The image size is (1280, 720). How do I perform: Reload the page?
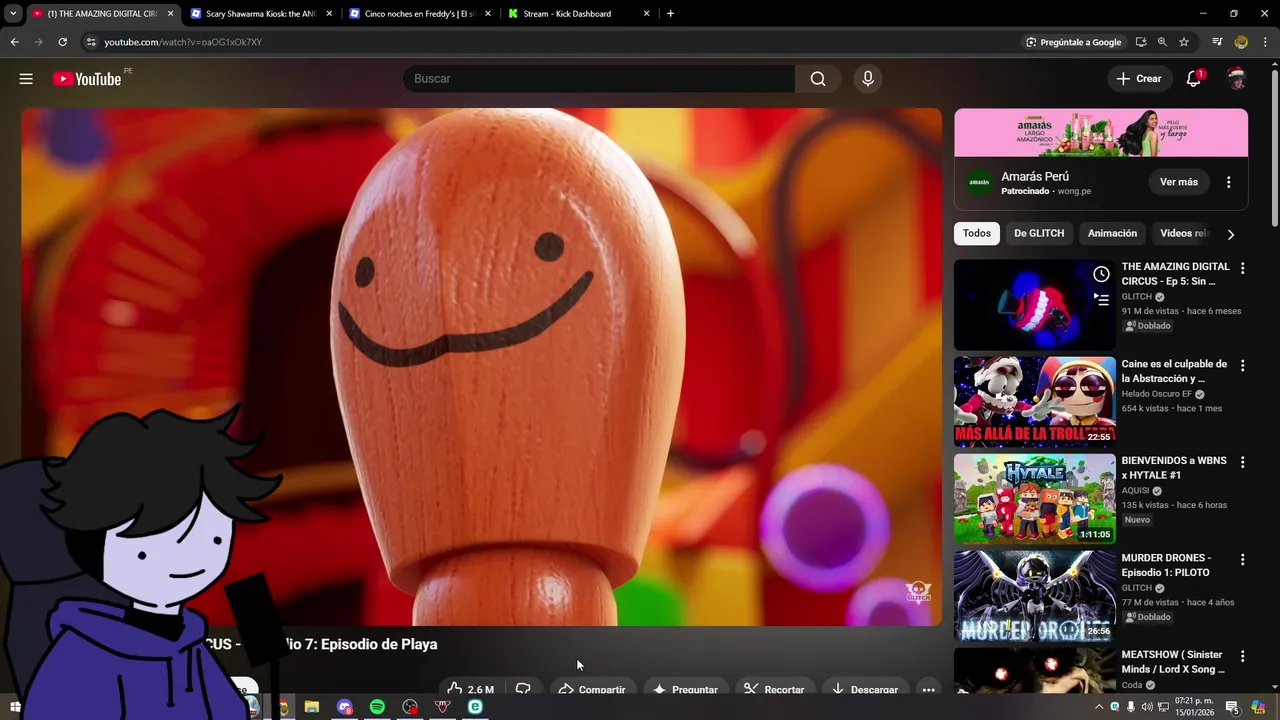pyautogui.click(x=62, y=42)
